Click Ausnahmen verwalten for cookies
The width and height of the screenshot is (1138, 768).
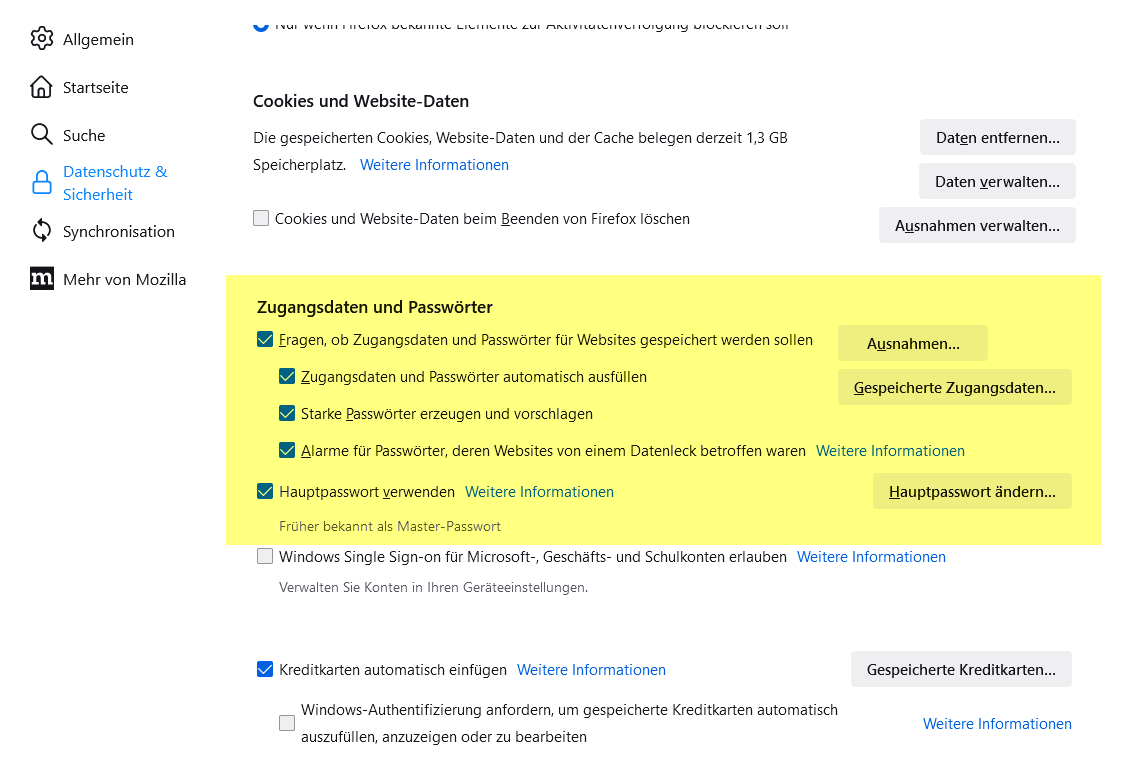click(977, 225)
